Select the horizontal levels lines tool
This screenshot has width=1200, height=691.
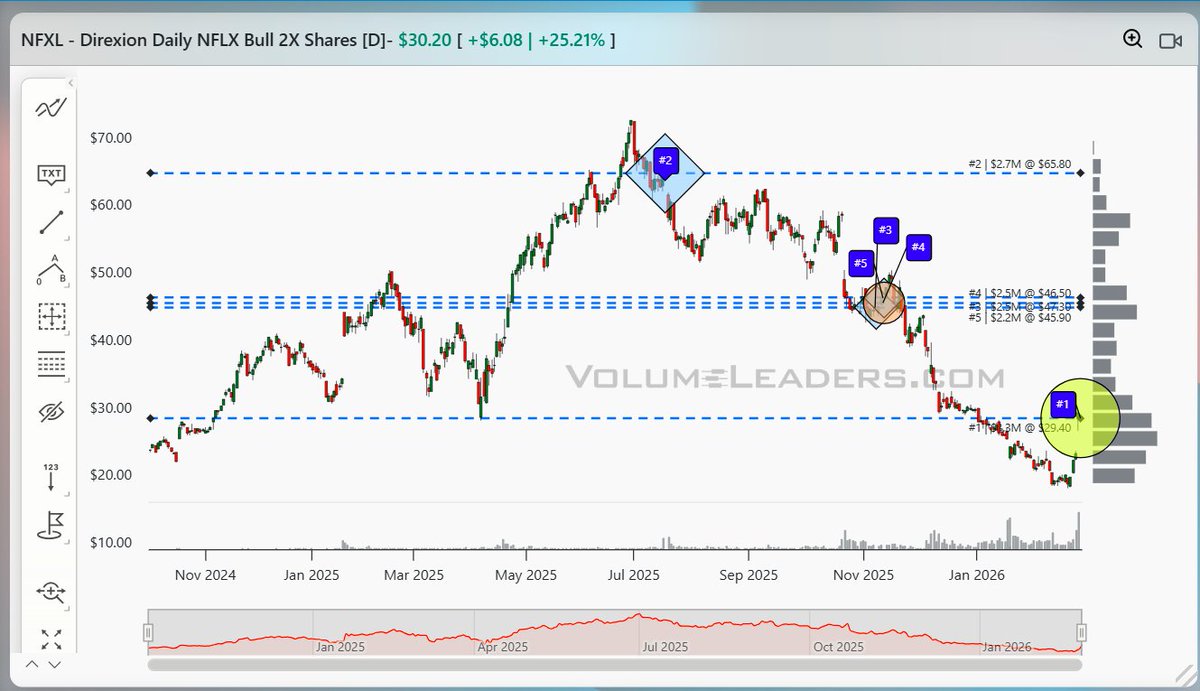[51, 364]
